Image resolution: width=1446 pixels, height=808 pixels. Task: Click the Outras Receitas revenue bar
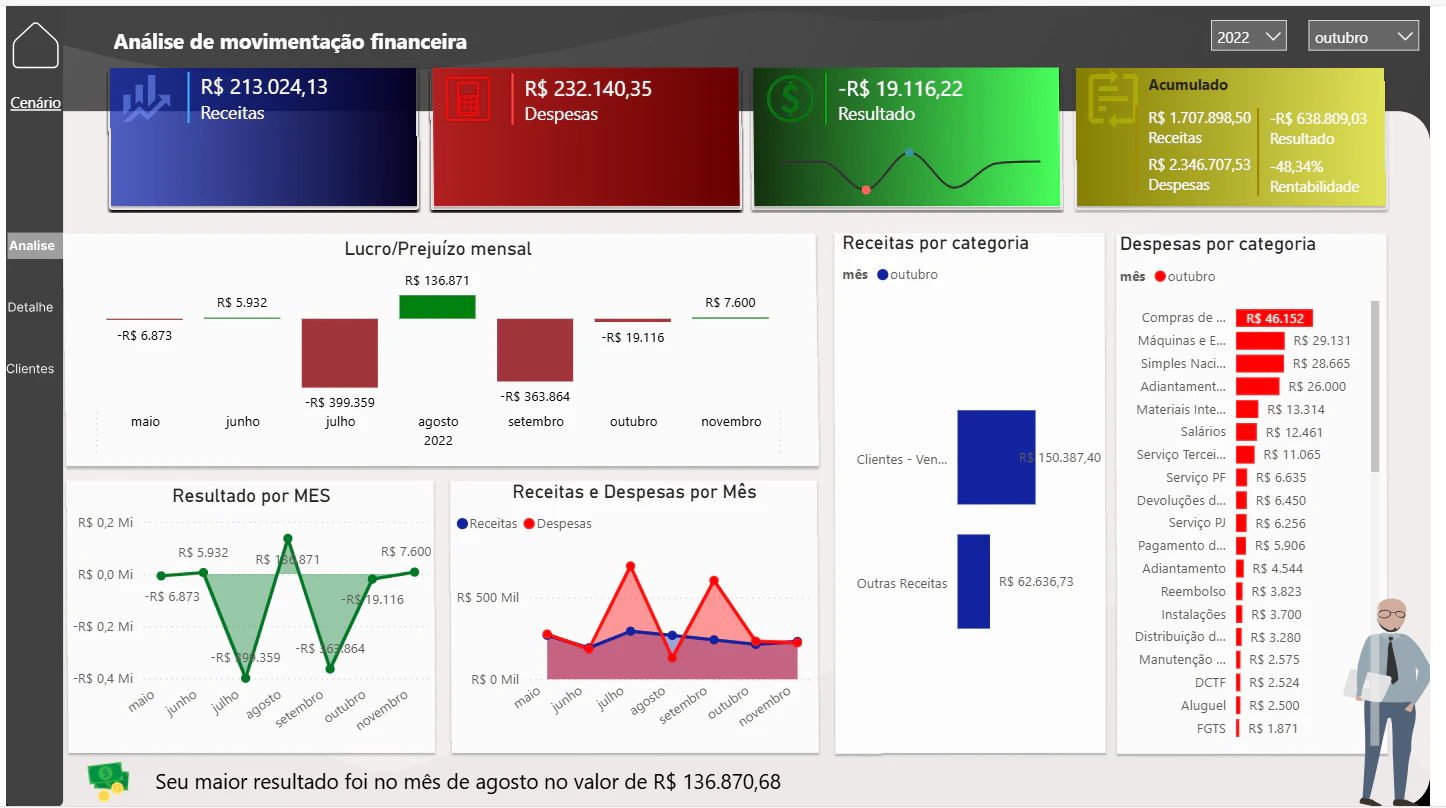pyautogui.click(x=973, y=581)
